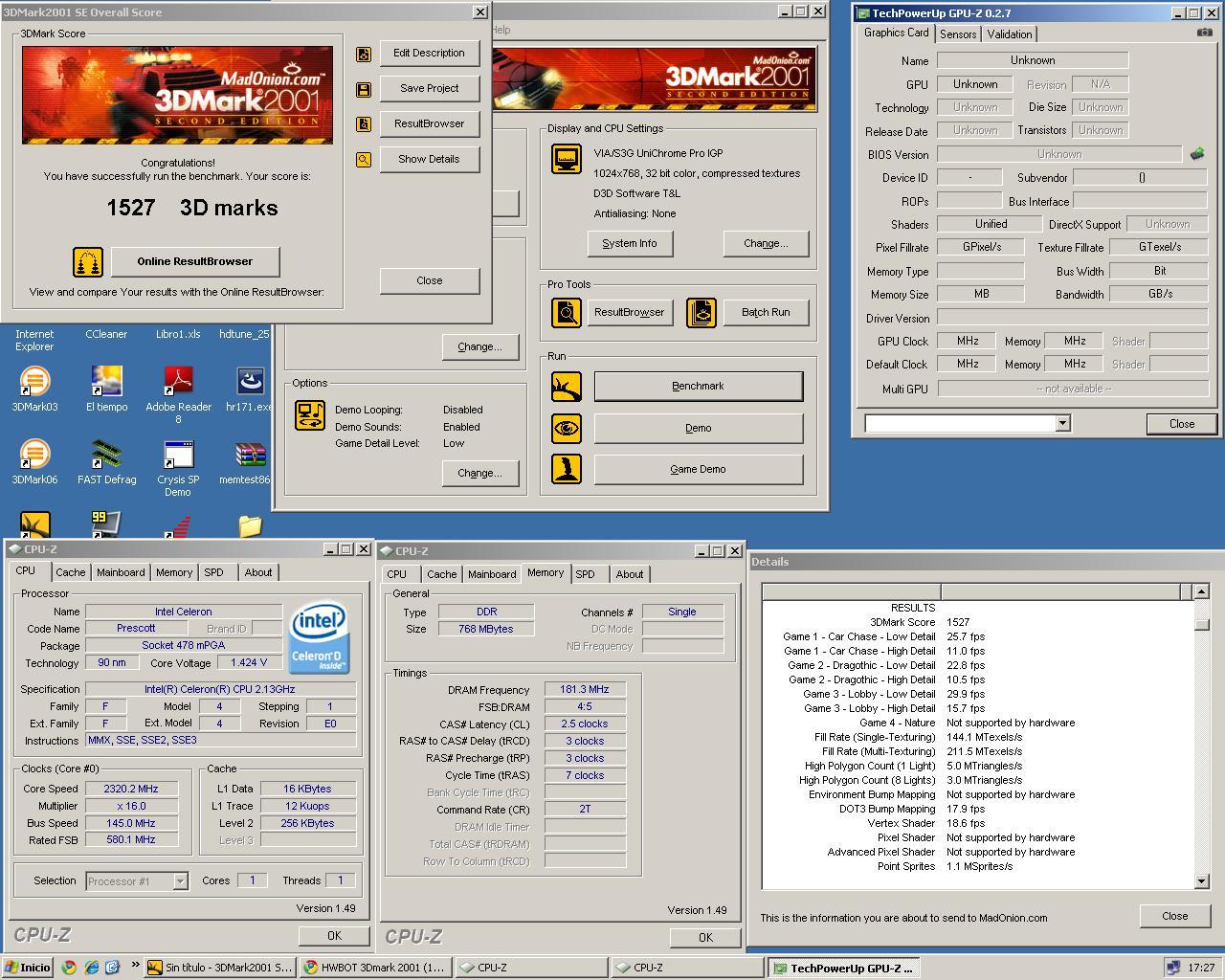1225x980 pixels.
Task: Click the 3DMark2001 window Close X
Action: [x=817, y=11]
